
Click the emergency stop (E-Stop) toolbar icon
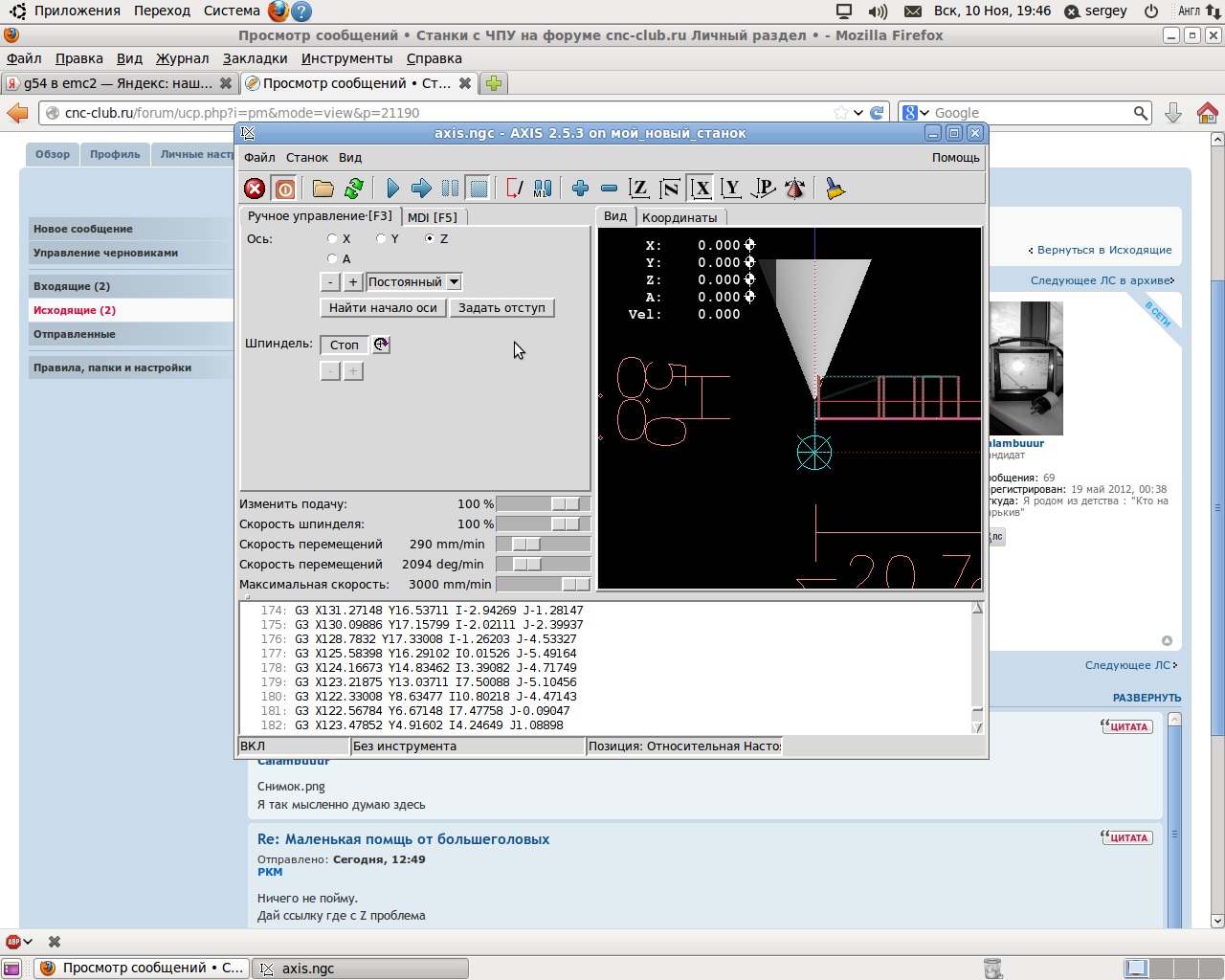point(255,189)
